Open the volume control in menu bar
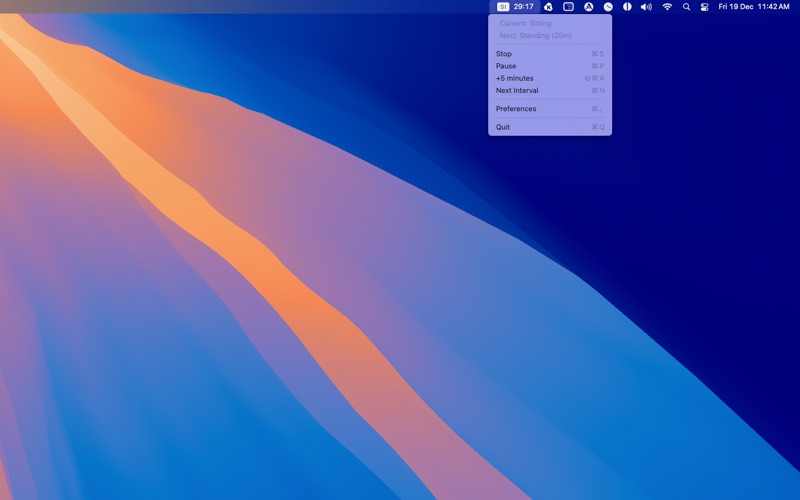The width and height of the screenshot is (800, 500). tap(646, 7)
